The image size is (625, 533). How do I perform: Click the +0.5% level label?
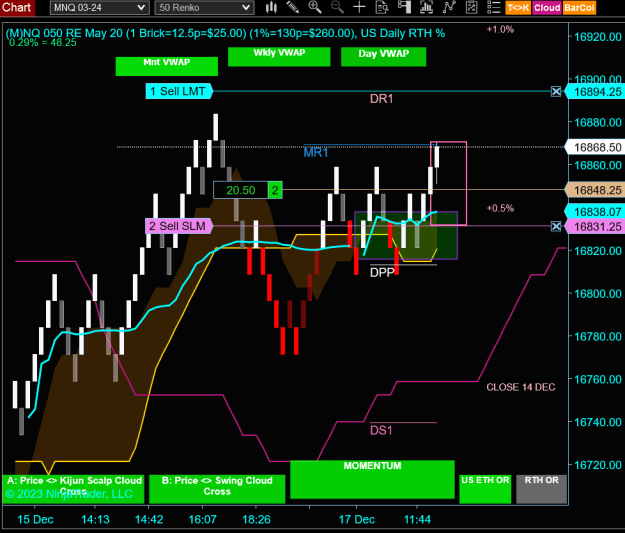500,208
